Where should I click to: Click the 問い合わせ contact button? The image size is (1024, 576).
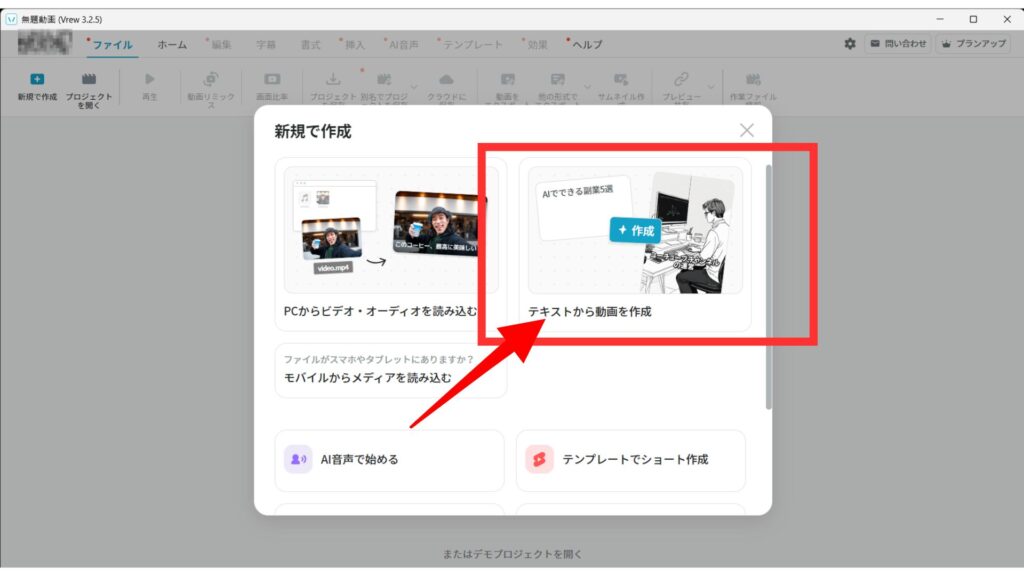(897, 44)
